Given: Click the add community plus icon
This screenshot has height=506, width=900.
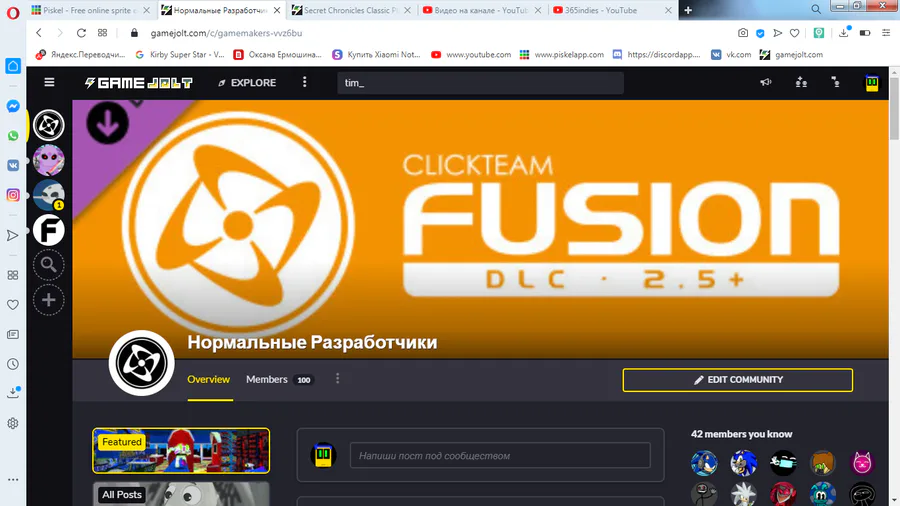Looking at the screenshot, I should click(49, 300).
